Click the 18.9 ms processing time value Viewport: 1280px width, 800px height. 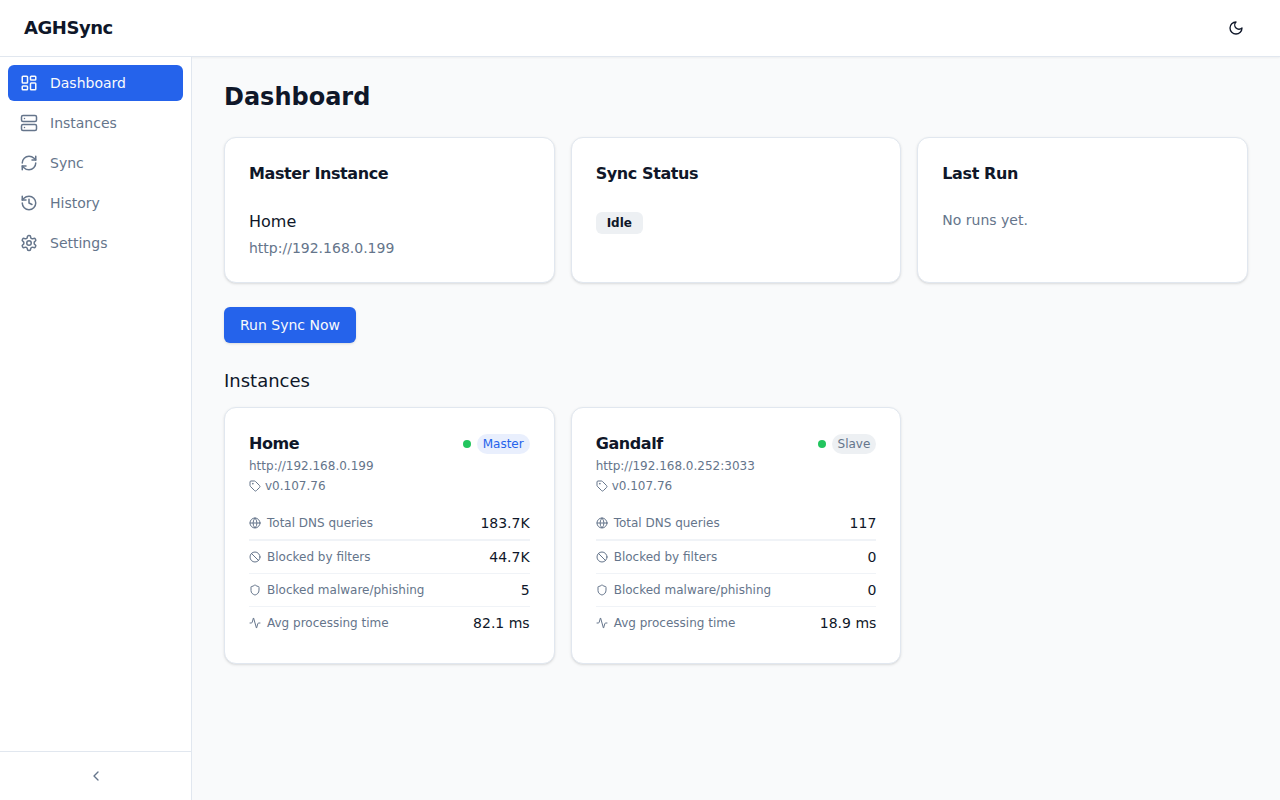pos(848,623)
